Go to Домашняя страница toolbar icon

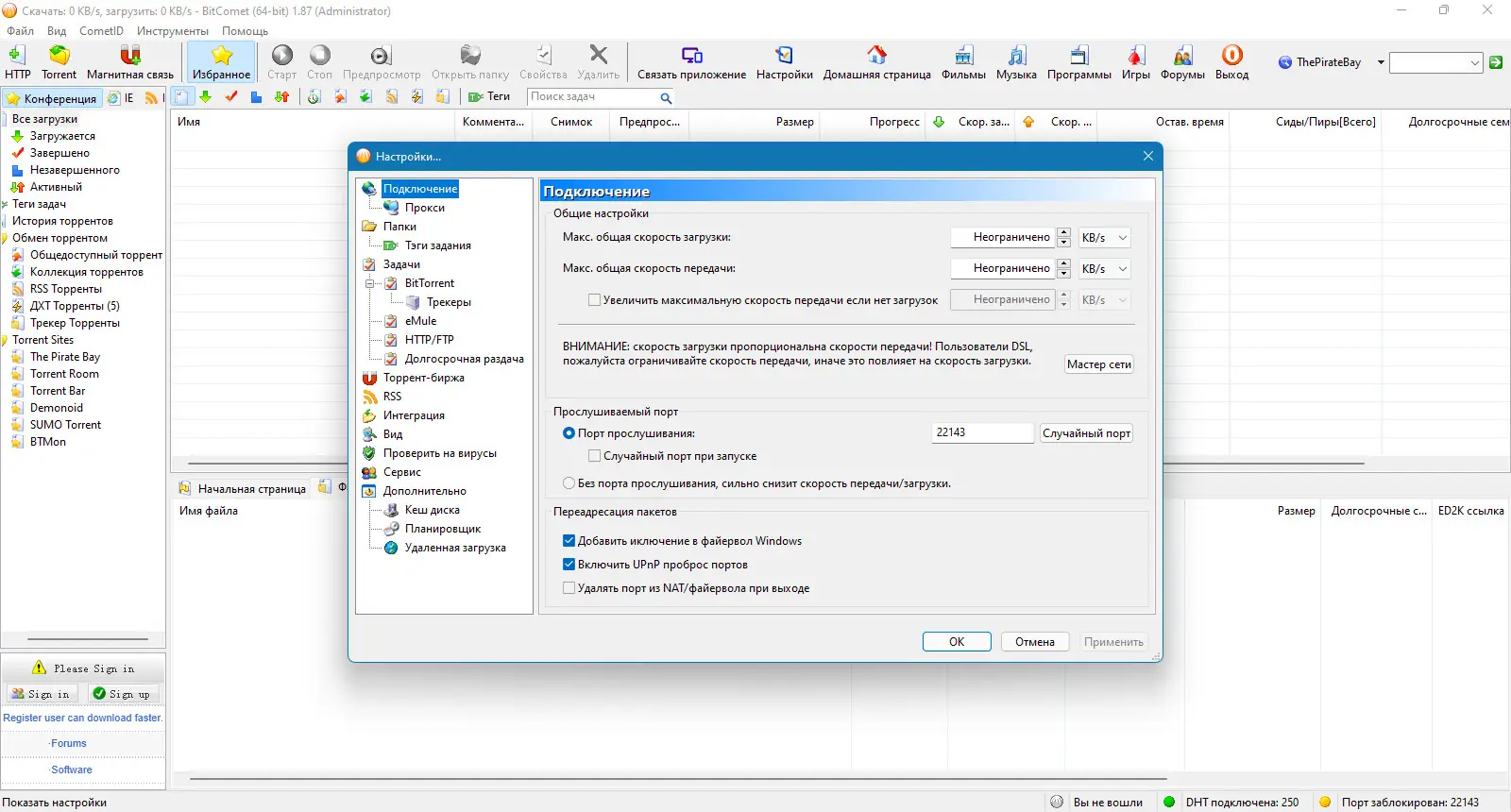pos(876,62)
